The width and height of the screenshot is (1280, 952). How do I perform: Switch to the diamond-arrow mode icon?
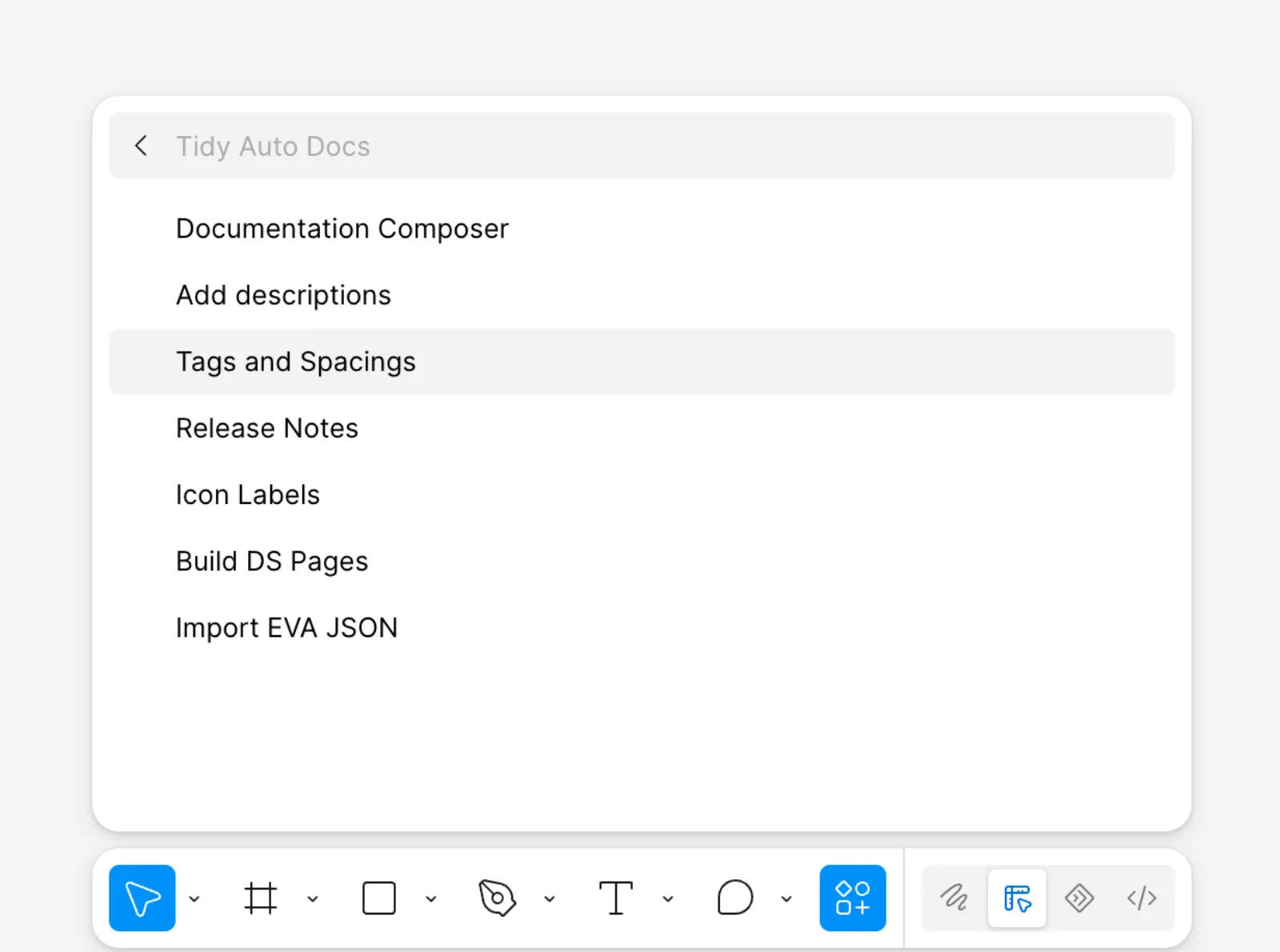[x=1079, y=898]
